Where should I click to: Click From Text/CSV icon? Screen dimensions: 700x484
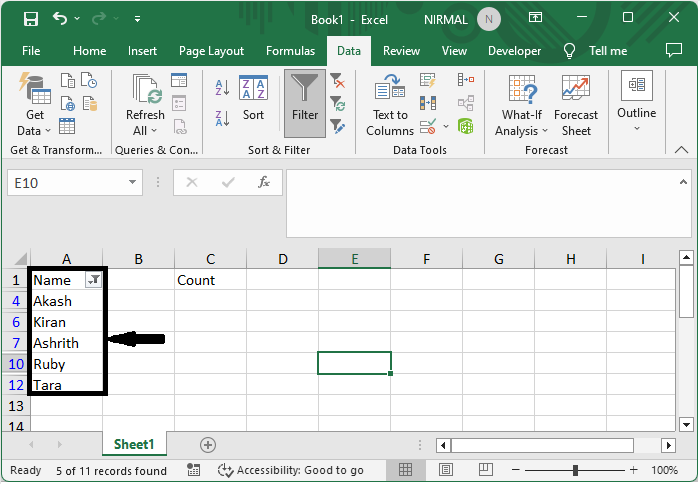tap(67, 80)
